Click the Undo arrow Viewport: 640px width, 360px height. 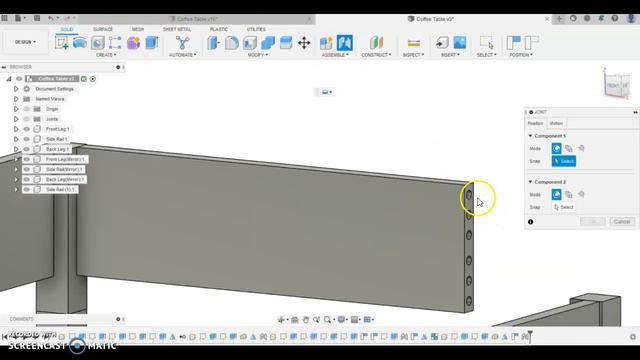tap(51, 18)
